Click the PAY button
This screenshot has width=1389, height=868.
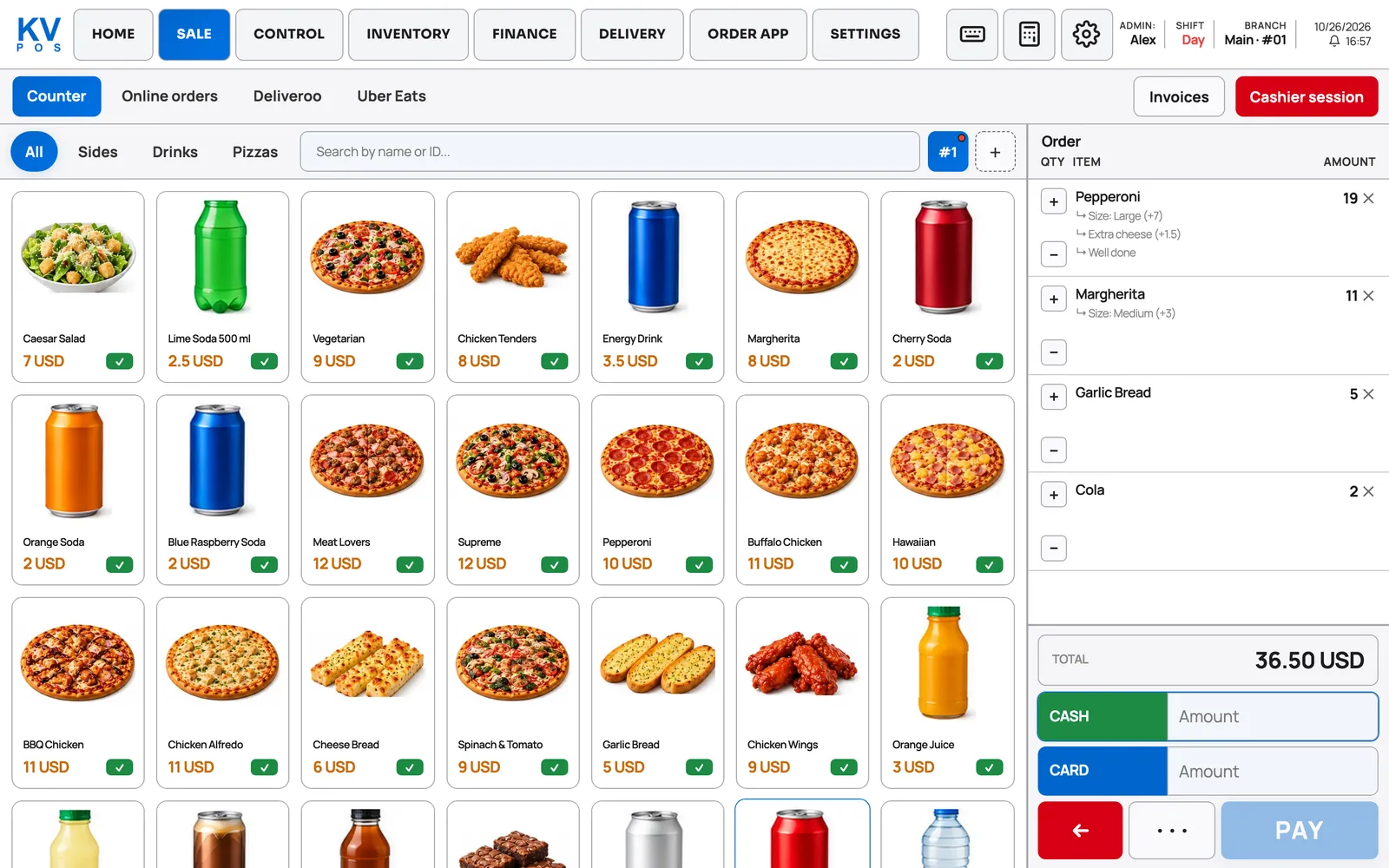(x=1300, y=831)
